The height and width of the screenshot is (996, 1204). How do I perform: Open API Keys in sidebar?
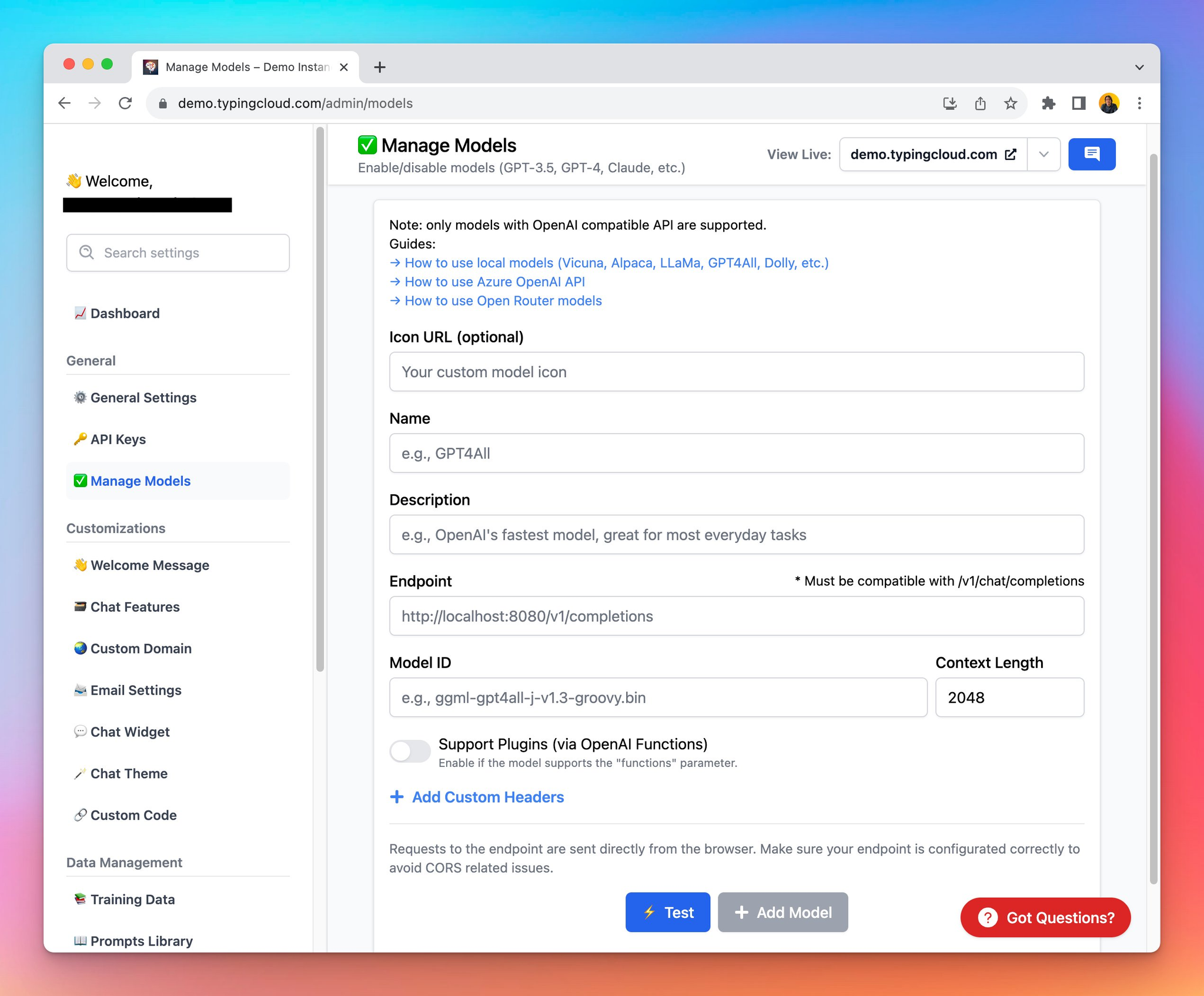118,440
